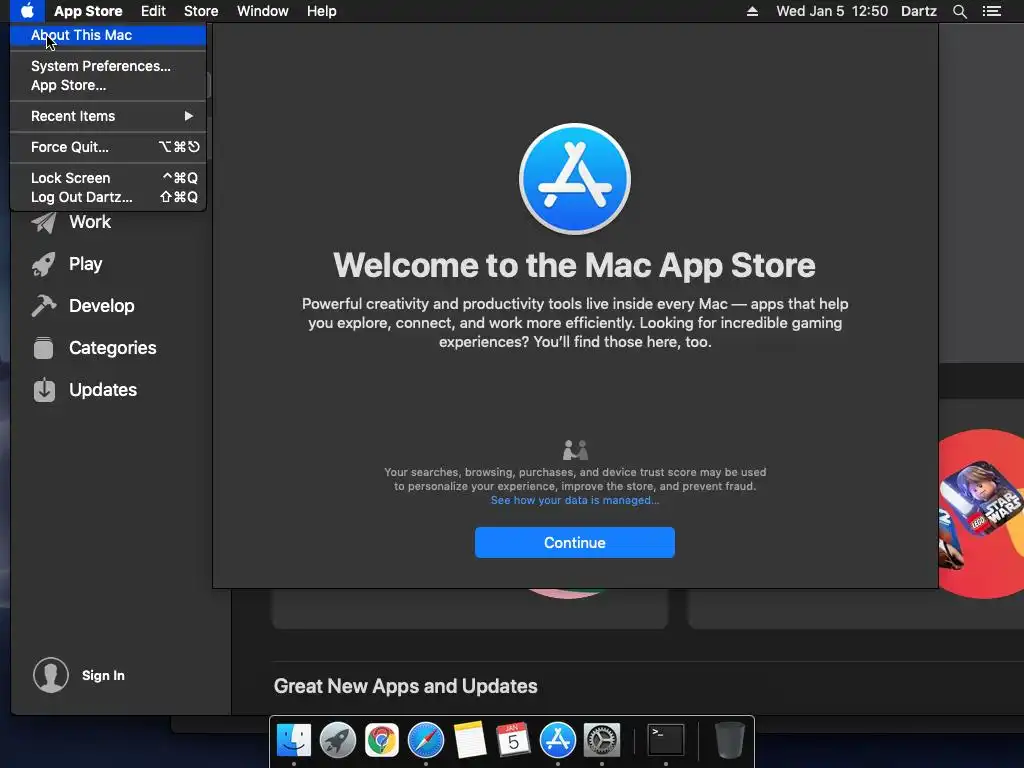
Task: Click the Dartz user name in menu bar
Action: (919, 11)
